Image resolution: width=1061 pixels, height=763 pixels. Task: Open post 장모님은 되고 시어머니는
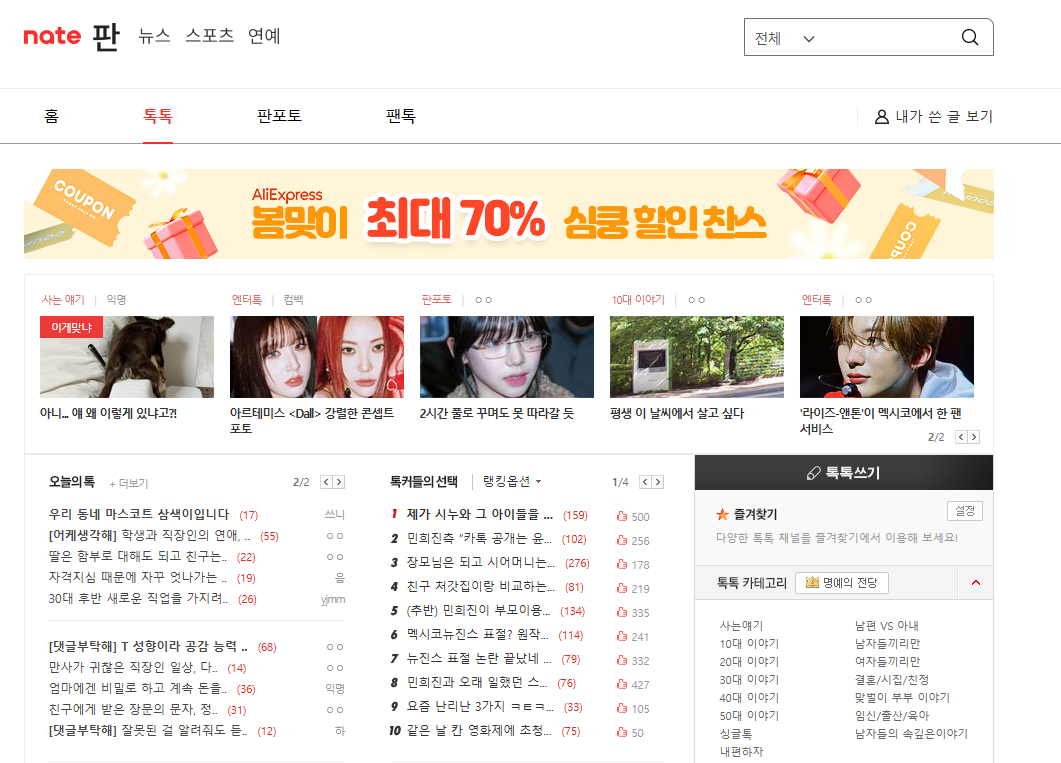(480, 562)
